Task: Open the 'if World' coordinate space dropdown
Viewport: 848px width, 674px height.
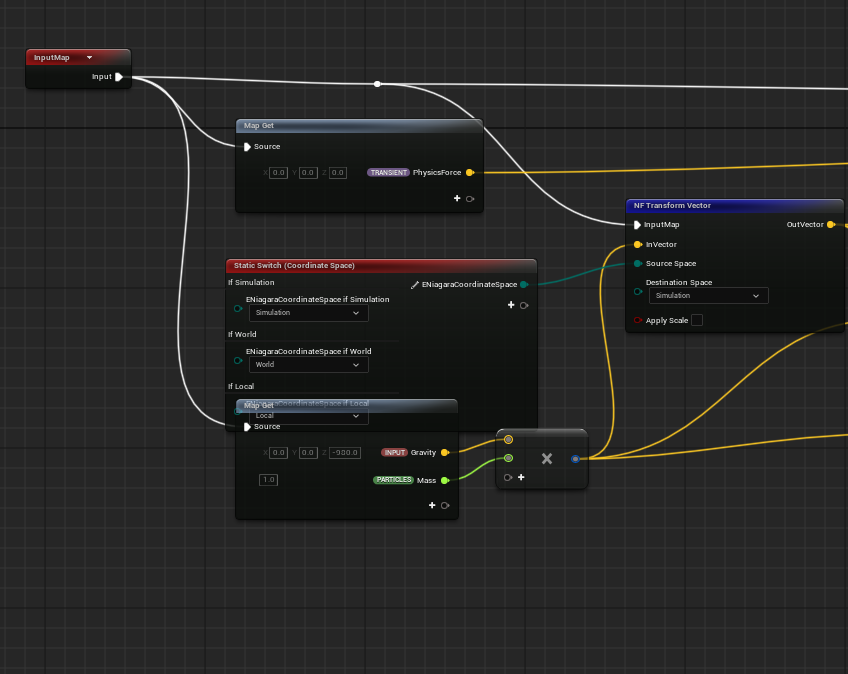Action: click(x=308, y=365)
